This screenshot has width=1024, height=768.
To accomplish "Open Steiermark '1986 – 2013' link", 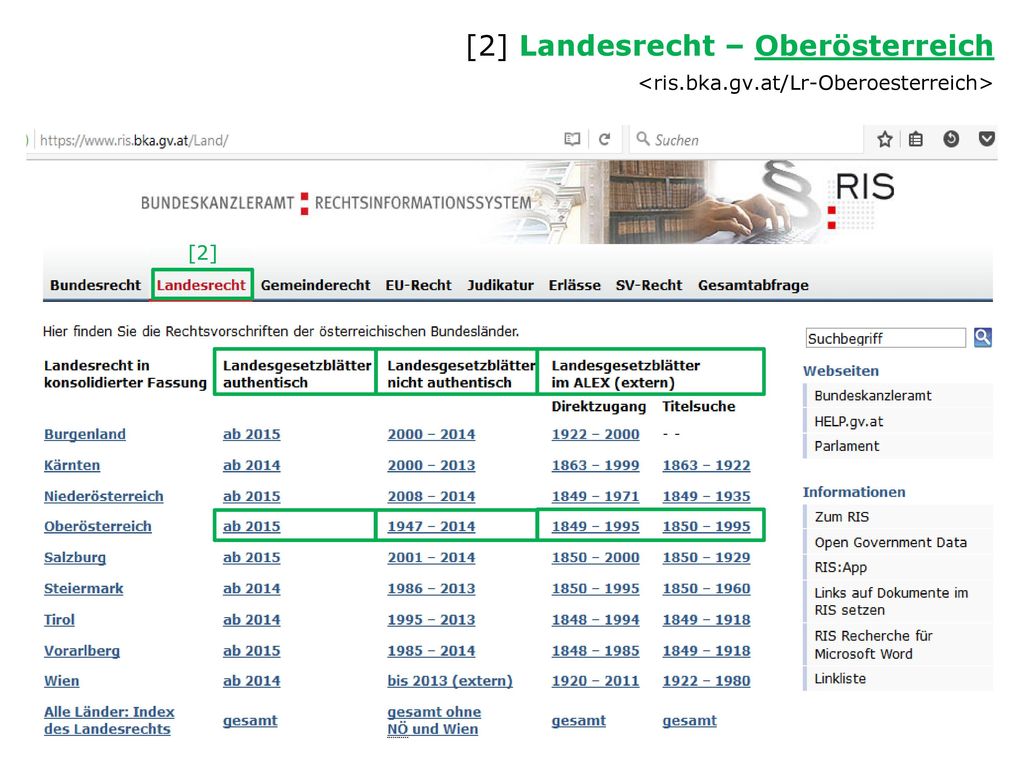I will click(431, 588).
